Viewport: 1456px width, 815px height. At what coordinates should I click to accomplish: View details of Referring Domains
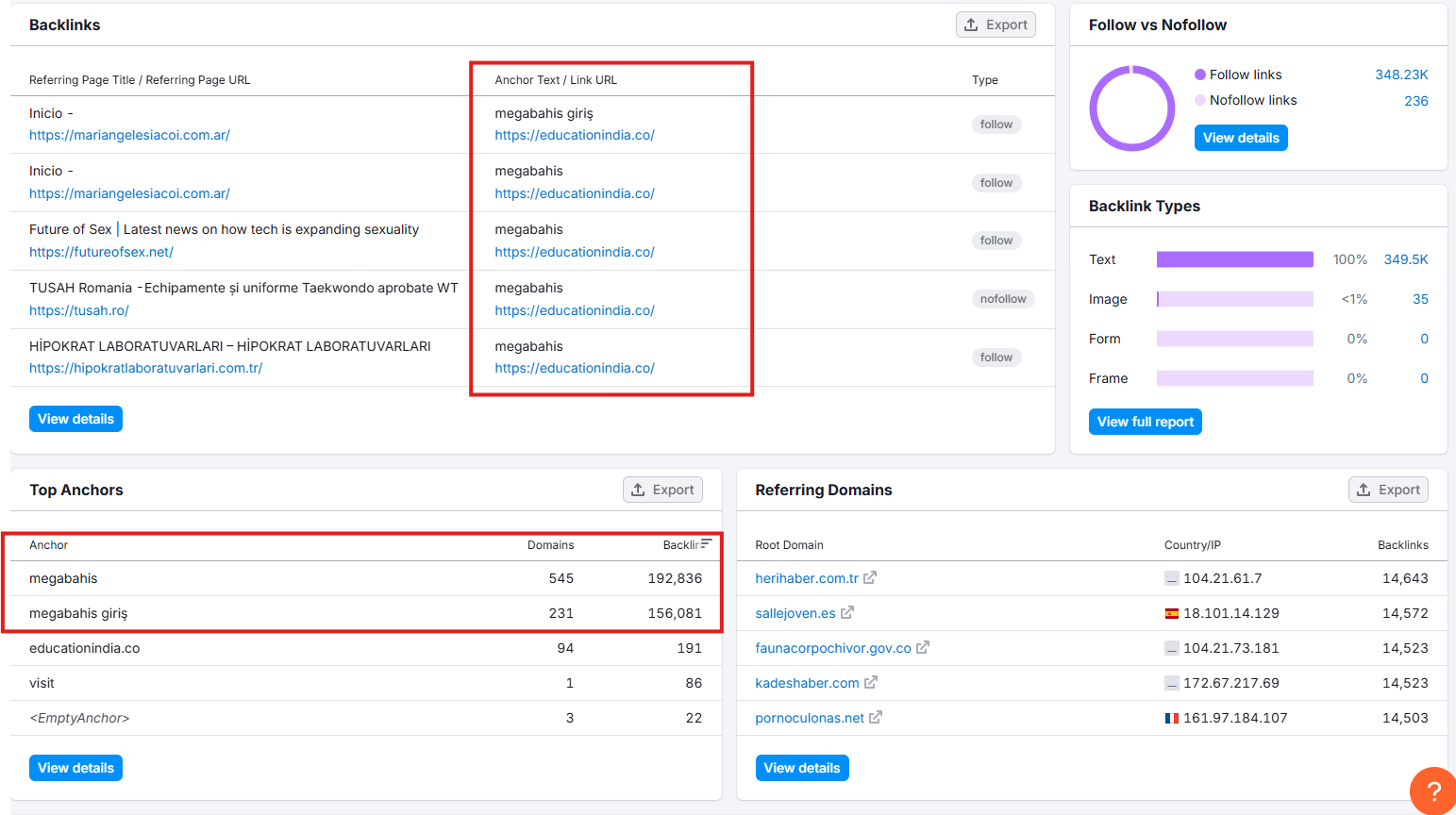(802, 768)
